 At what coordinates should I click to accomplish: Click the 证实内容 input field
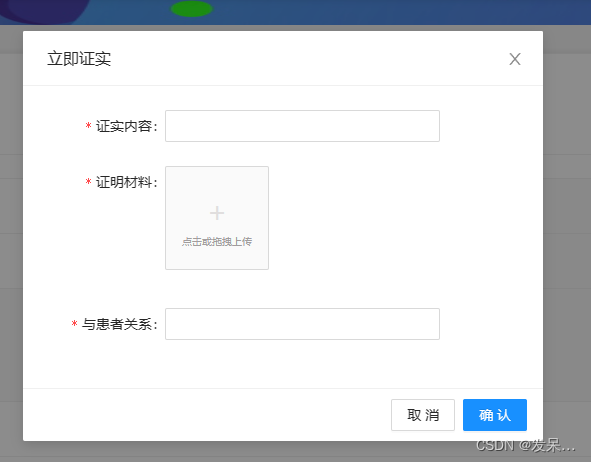pos(302,126)
